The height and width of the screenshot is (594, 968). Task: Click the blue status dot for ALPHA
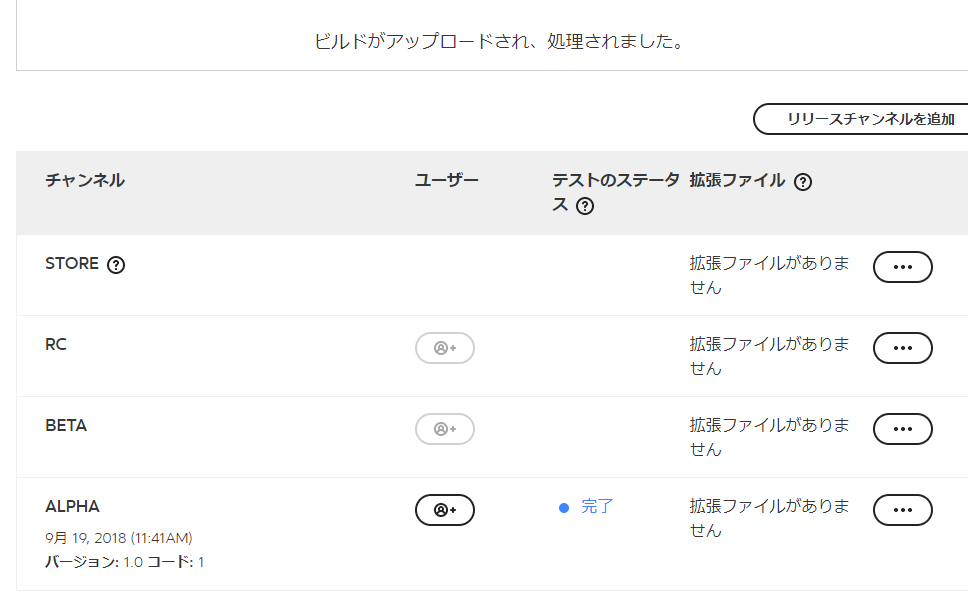click(564, 508)
